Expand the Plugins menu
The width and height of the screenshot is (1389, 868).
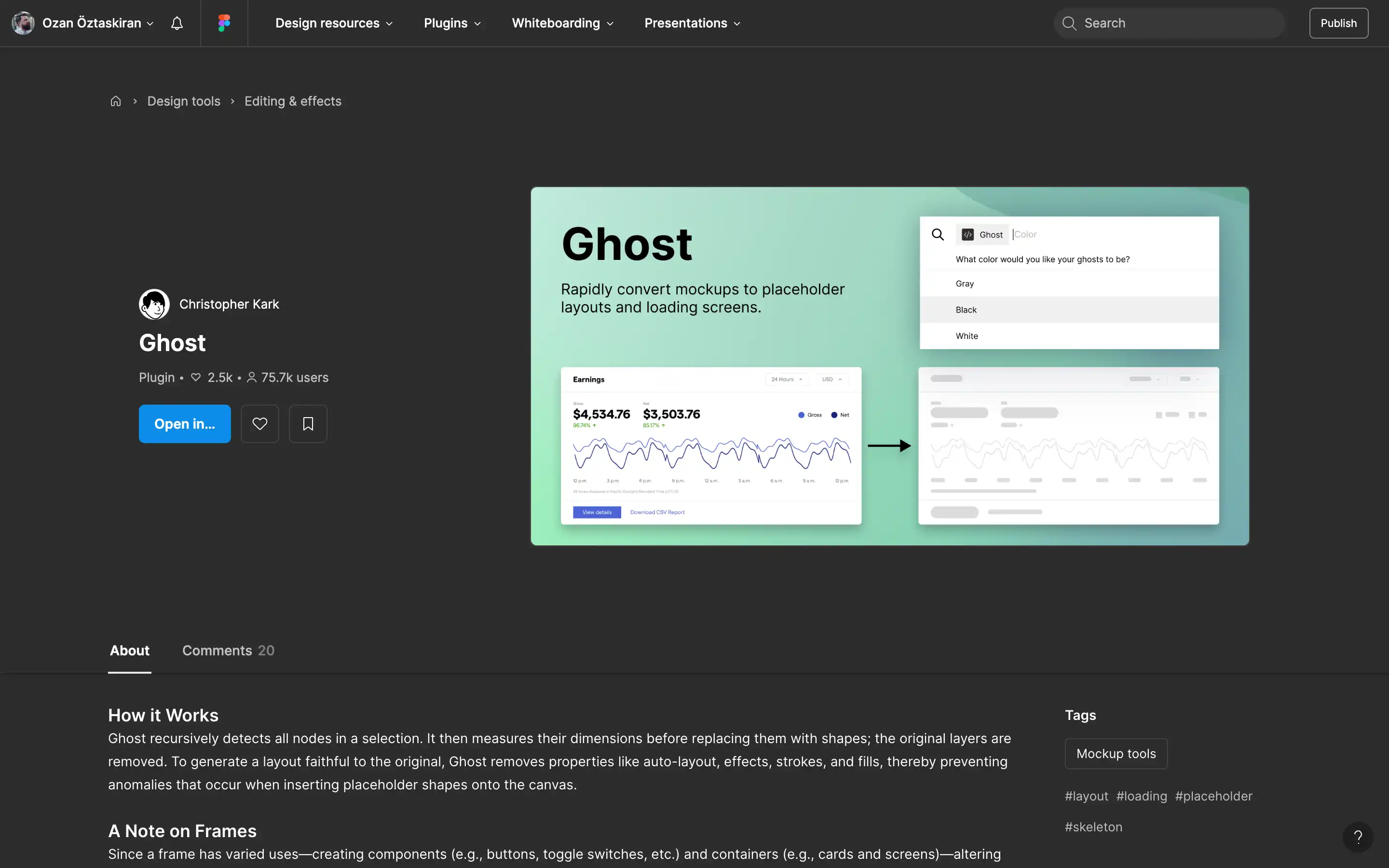tap(452, 23)
